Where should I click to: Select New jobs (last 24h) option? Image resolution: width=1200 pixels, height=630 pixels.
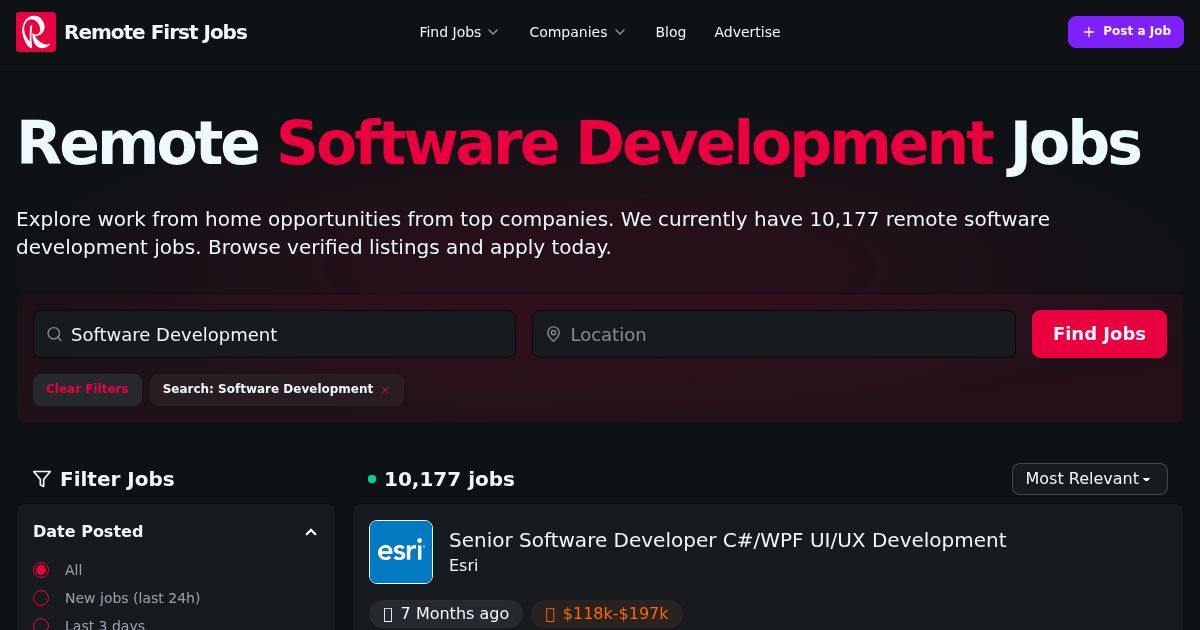[41, 598]
